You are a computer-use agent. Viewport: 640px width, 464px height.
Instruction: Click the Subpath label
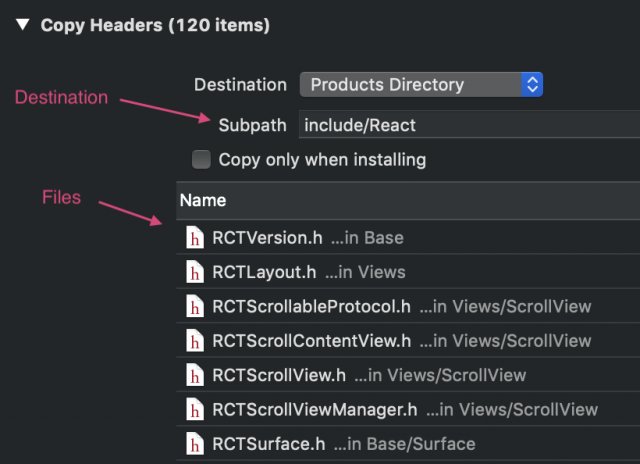[252, 125]
